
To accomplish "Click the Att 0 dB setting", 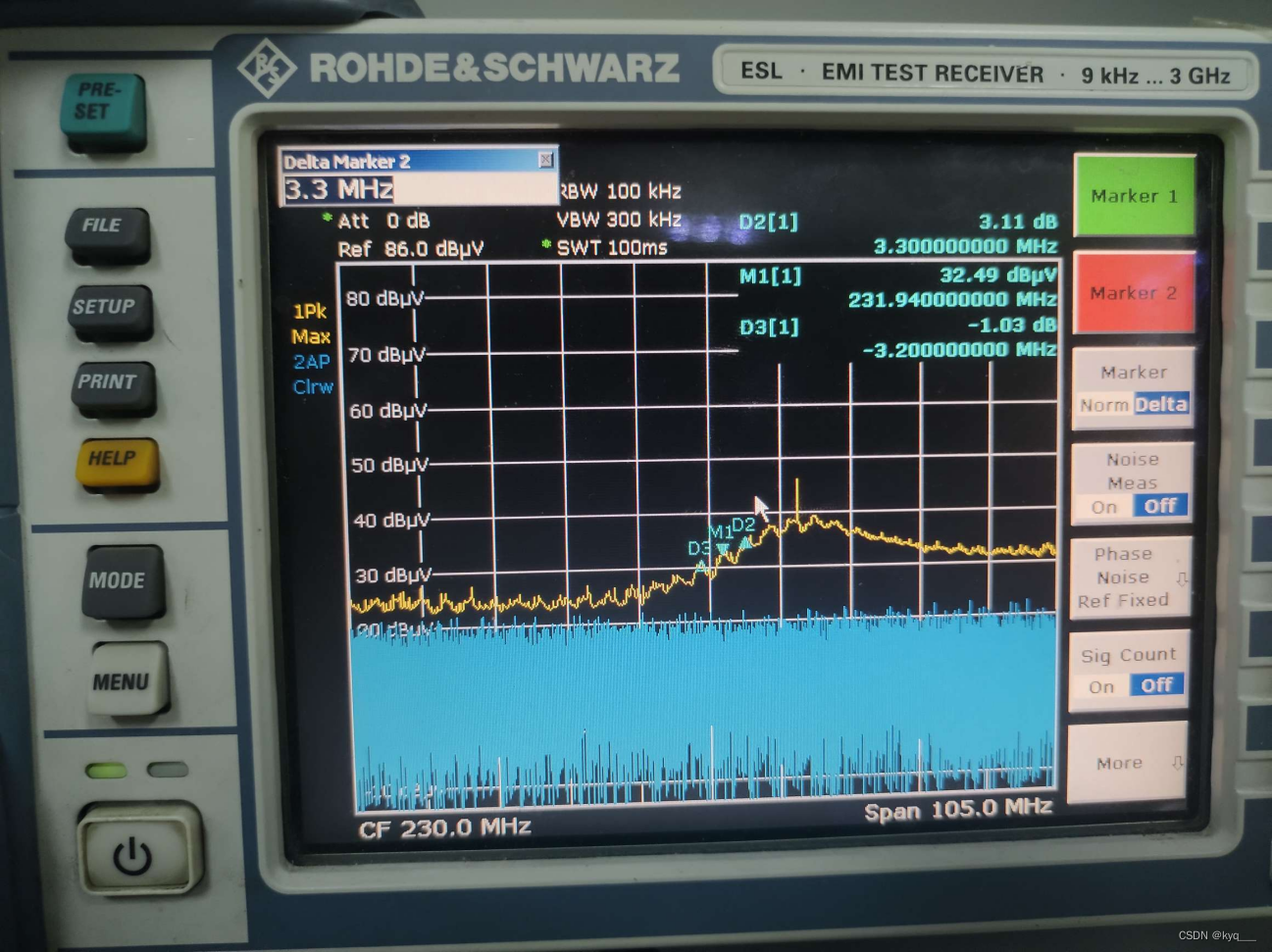I will click(377, 221).
